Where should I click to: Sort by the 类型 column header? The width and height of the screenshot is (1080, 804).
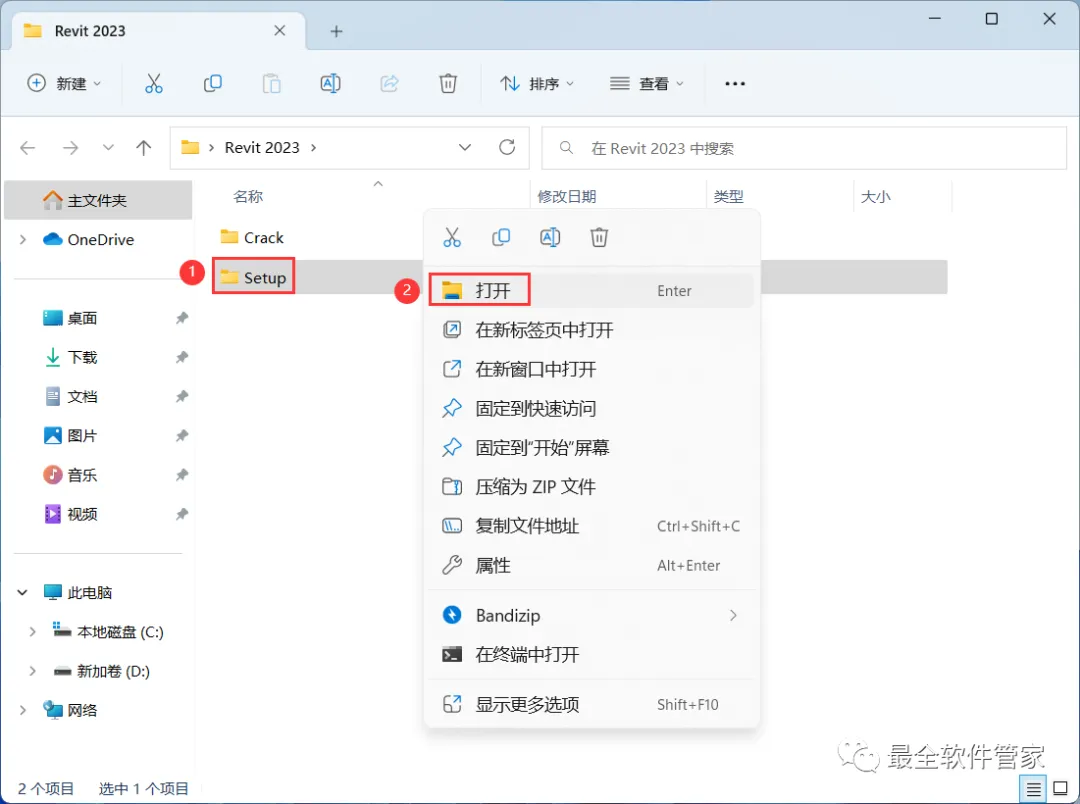[x=729, y=197]
